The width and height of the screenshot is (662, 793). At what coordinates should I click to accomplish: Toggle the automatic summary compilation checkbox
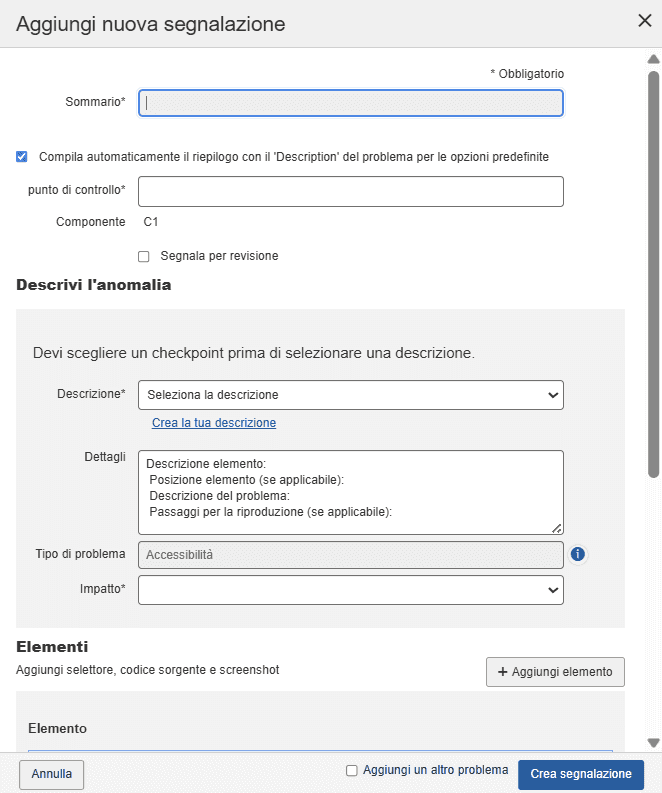[x=22, y=157]
